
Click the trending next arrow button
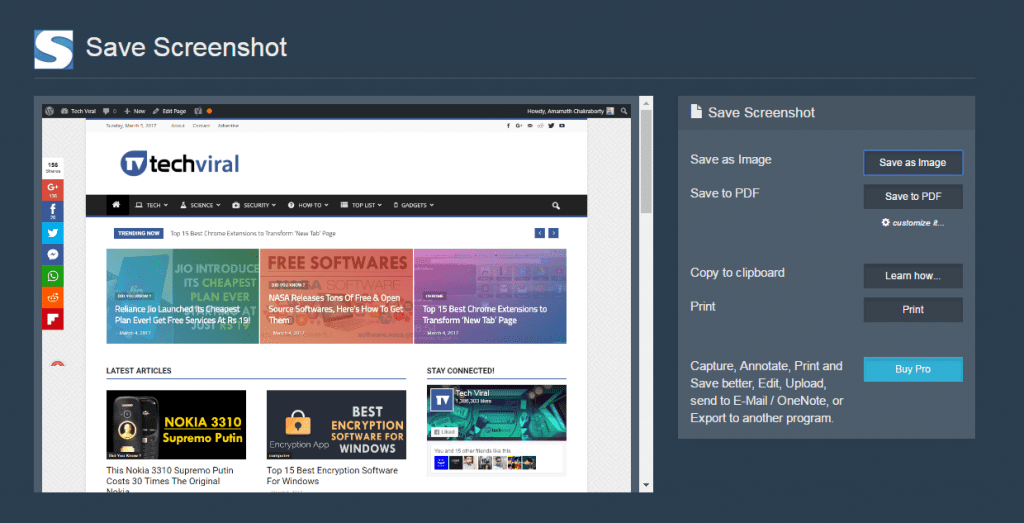[553, 233]
